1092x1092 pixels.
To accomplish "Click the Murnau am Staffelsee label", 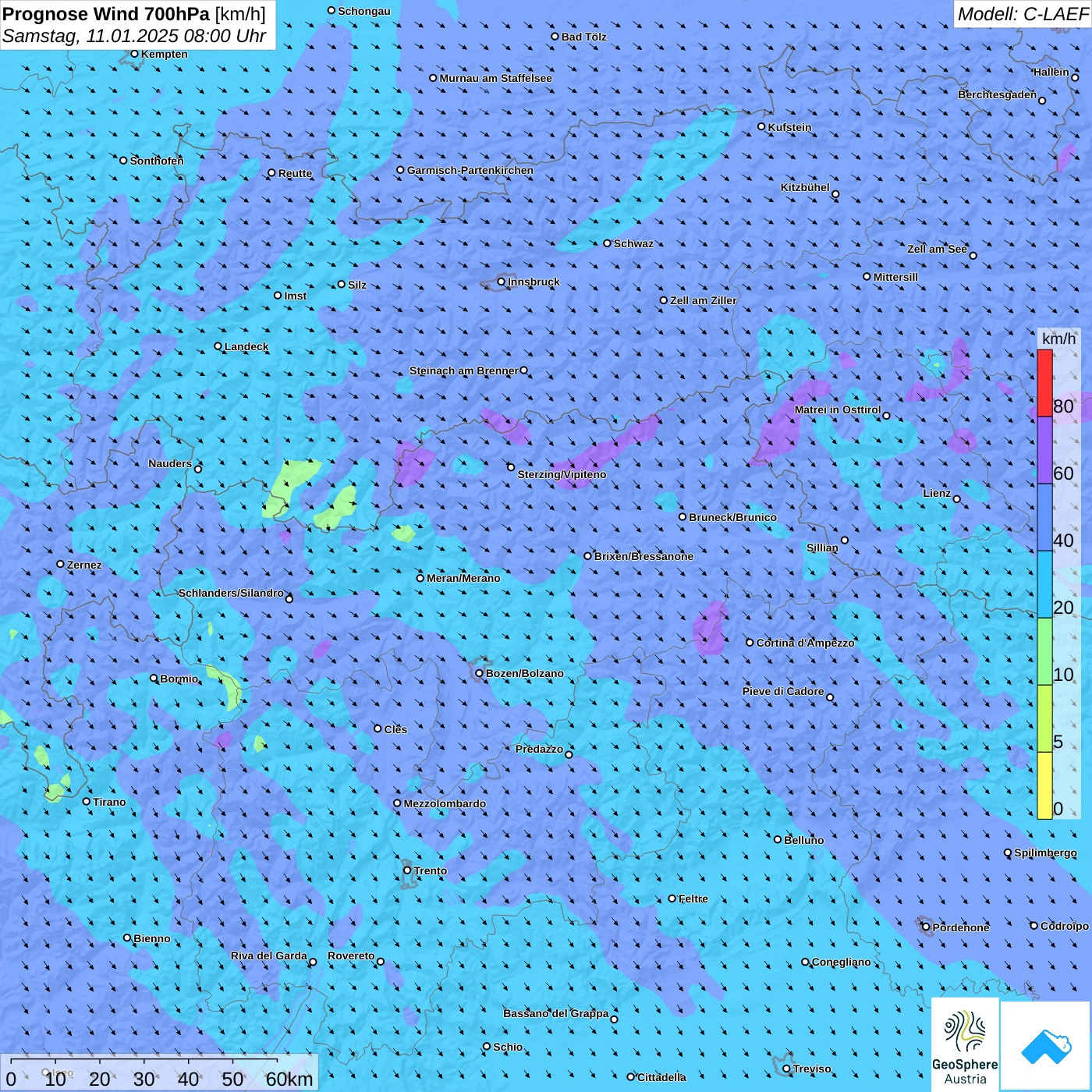I will point(495,78).
